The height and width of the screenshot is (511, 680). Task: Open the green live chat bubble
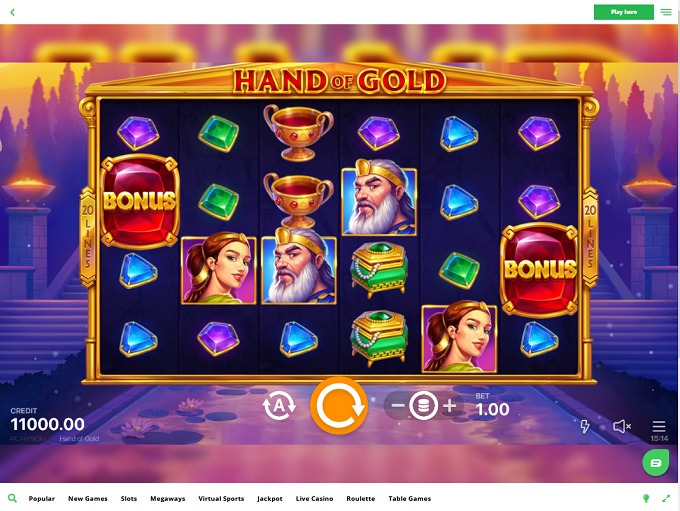(x=655, y=463)
